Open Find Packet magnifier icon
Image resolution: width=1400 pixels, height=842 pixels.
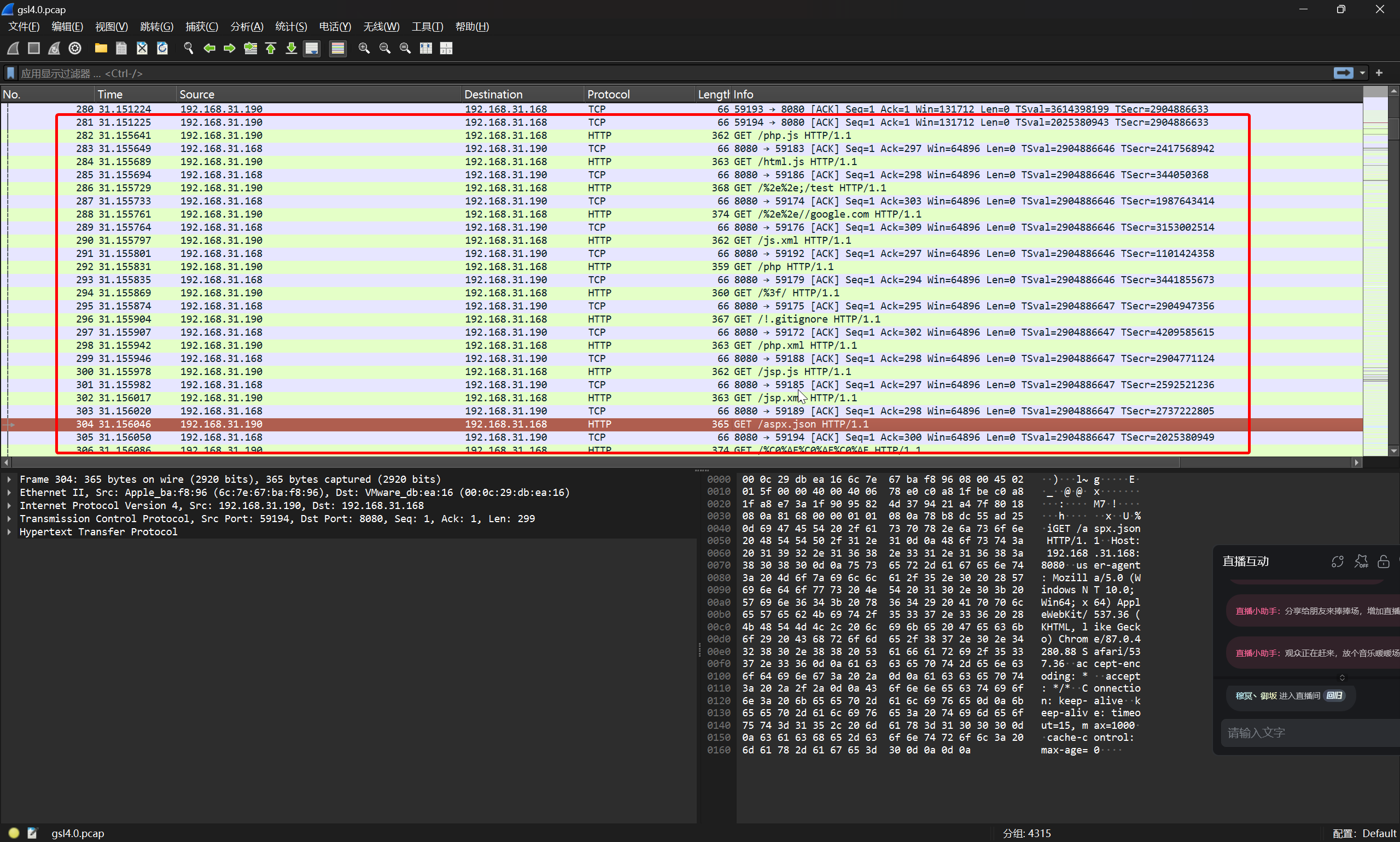(189, 48)
